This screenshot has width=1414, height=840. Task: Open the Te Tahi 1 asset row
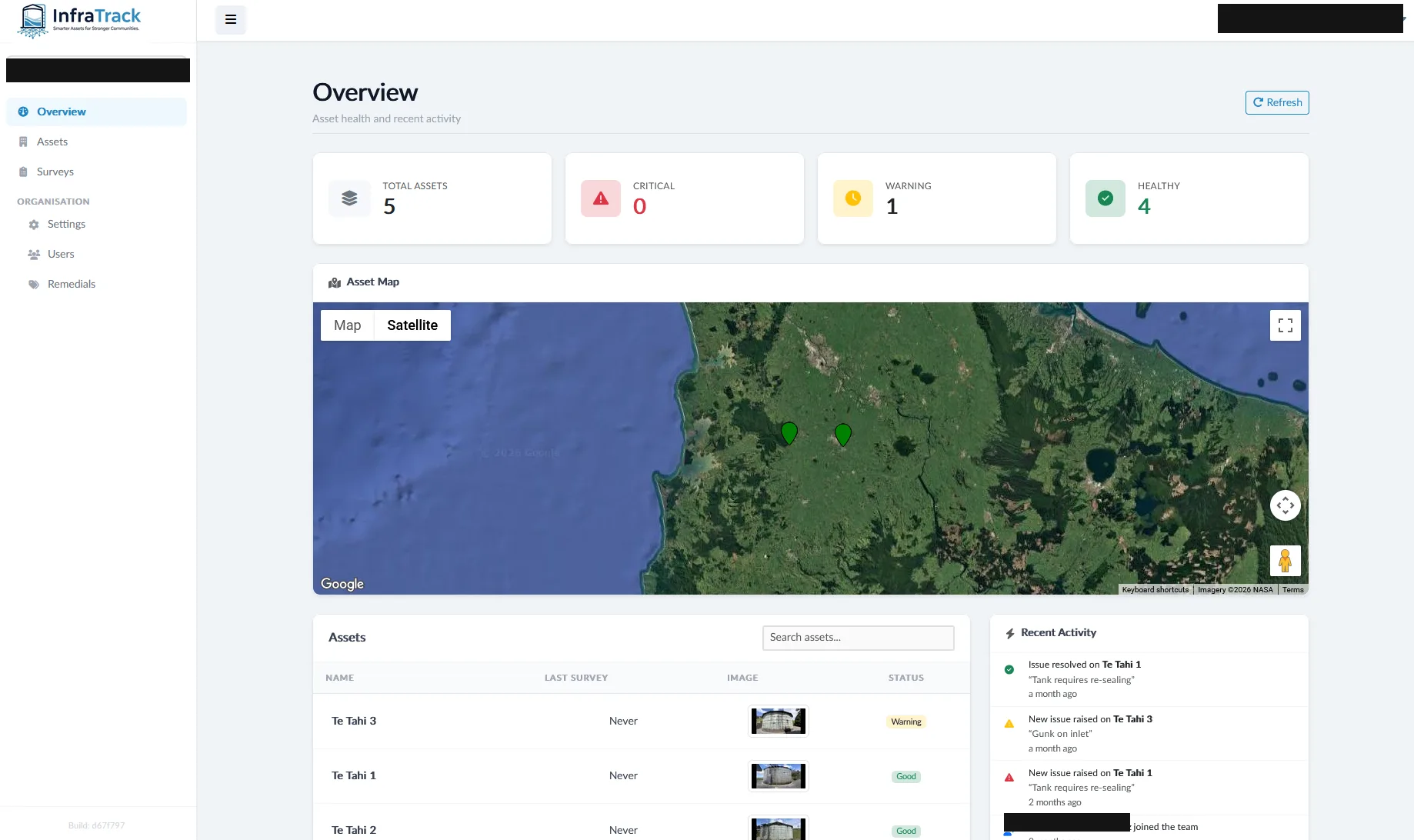point(641,776)
